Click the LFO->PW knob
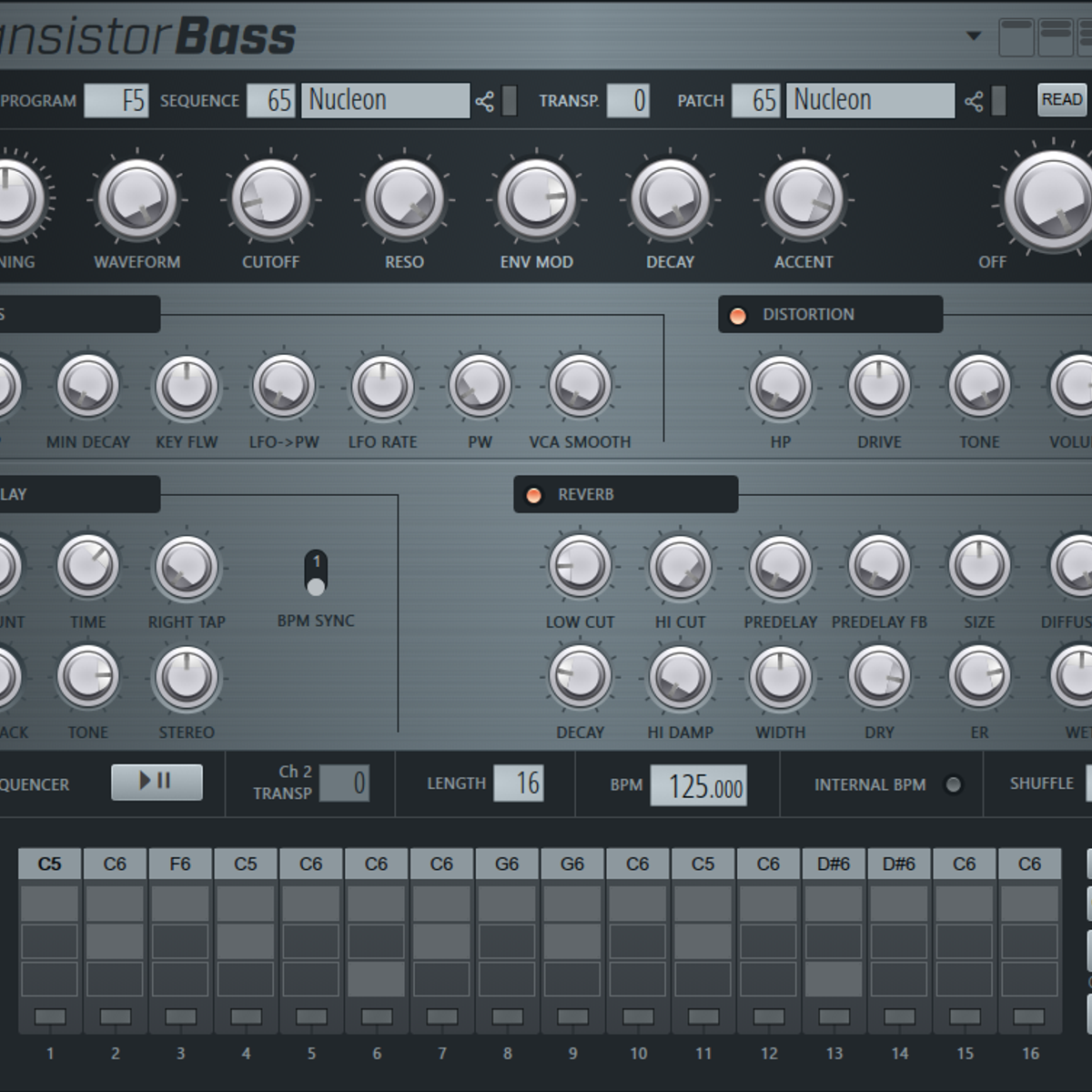1092x1092 pixels. pyautogui.click(x=284, y=387)
